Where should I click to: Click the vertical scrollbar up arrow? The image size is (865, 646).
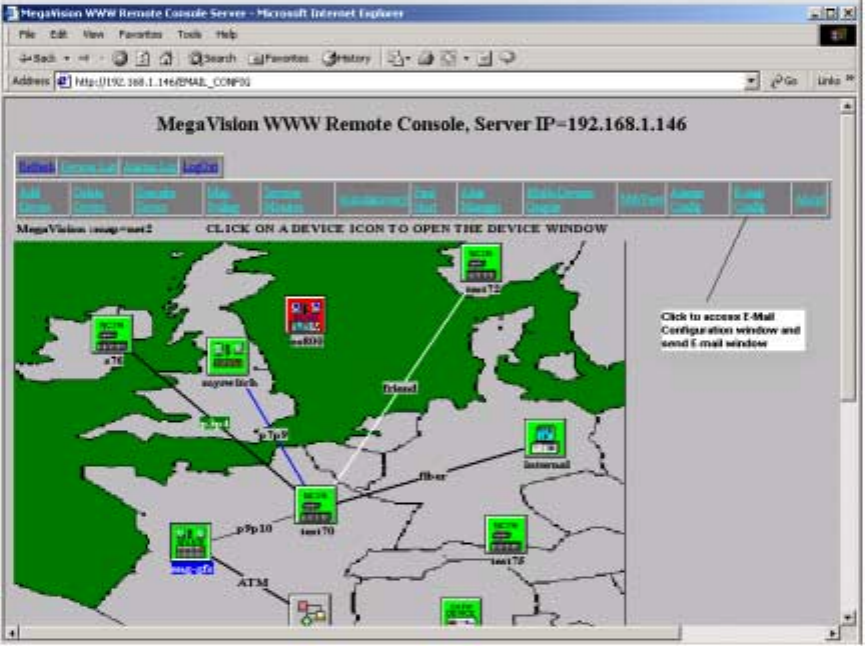coord(847,106)
